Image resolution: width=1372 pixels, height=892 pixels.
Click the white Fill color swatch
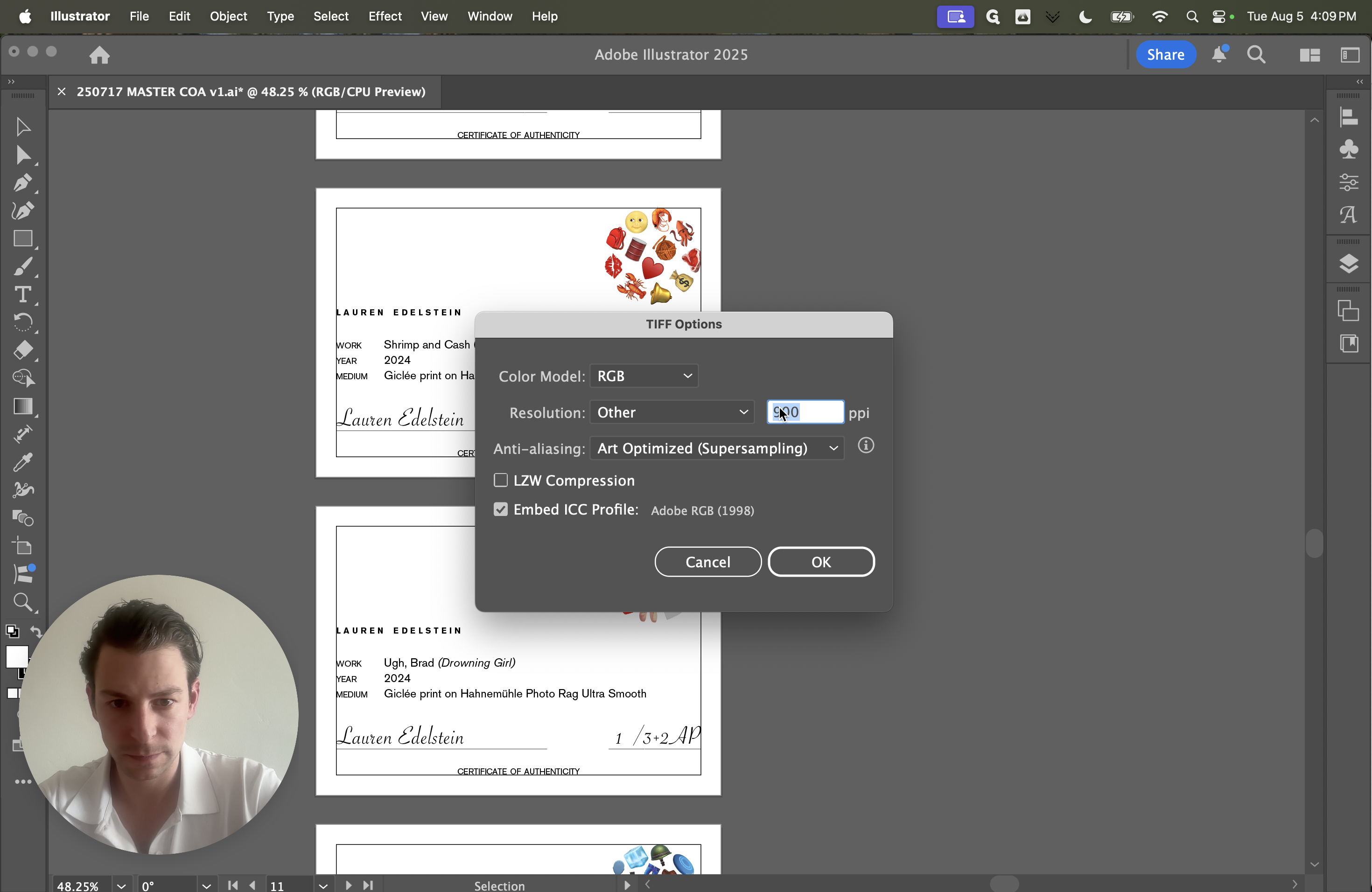click(x=16, y=656)
